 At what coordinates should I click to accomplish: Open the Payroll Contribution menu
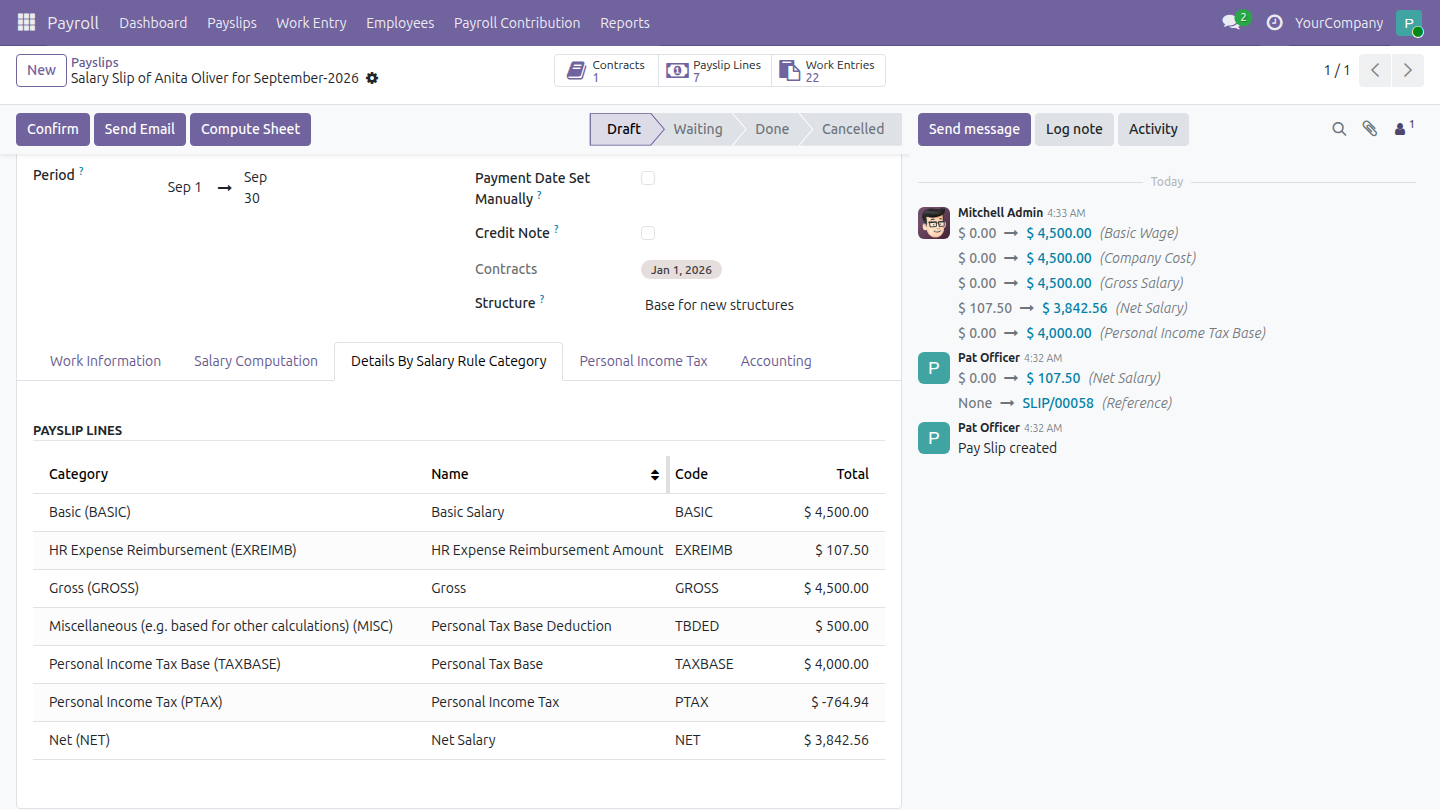click(x=517, y=22)
